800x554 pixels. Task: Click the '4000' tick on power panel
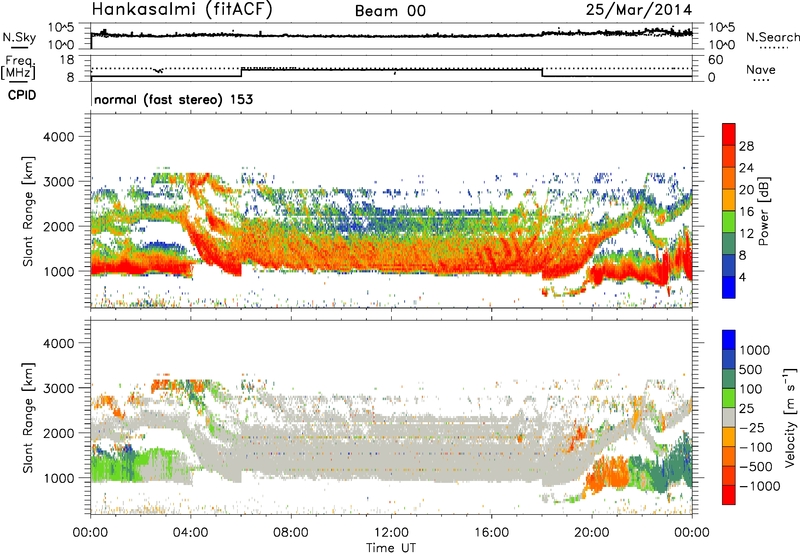pyautogui.click(x=59, y=136)
